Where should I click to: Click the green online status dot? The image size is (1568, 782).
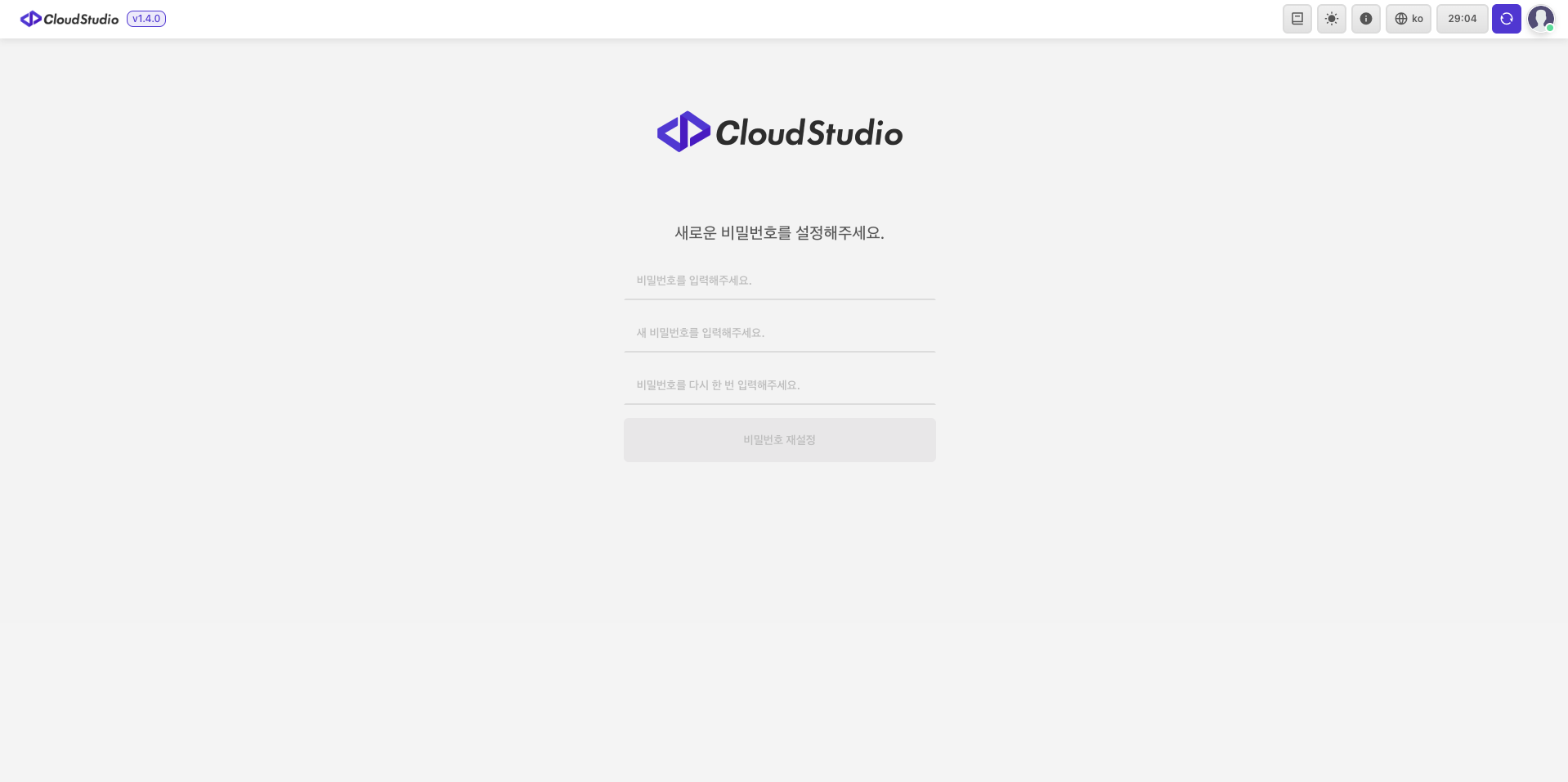[1549, 28]
